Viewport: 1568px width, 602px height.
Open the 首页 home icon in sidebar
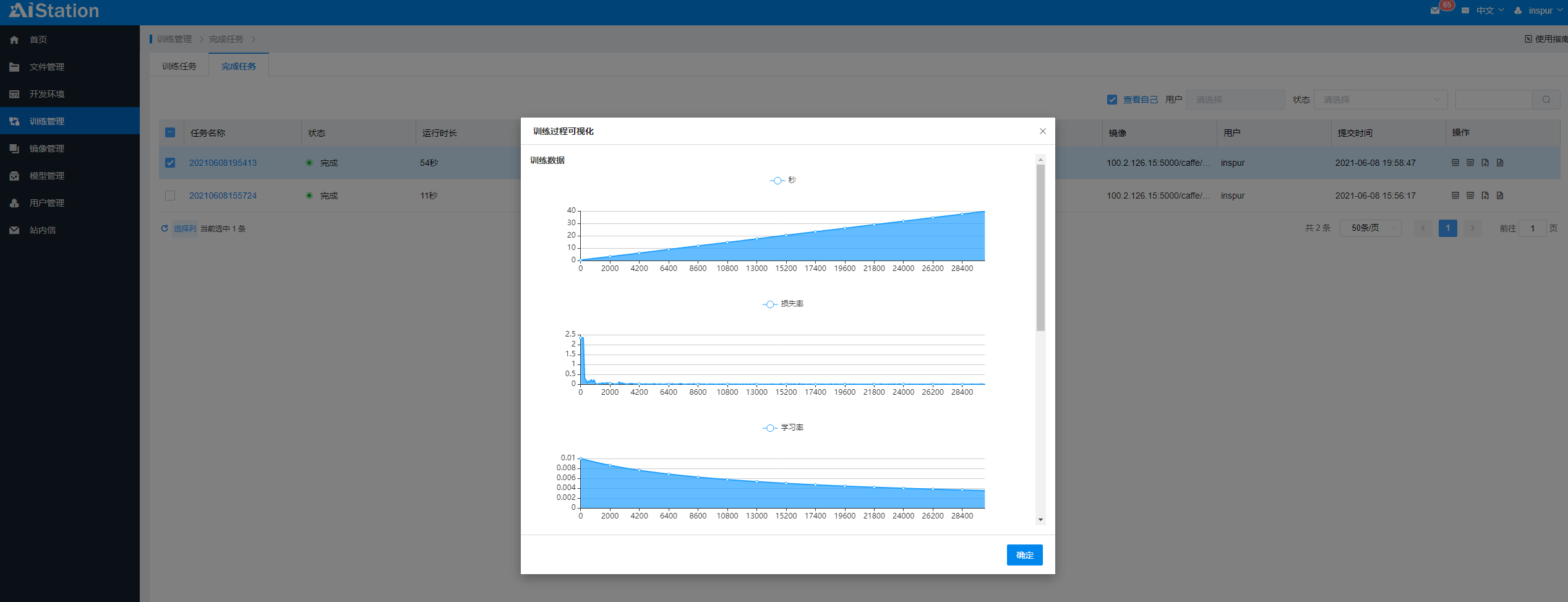point(14,40)
